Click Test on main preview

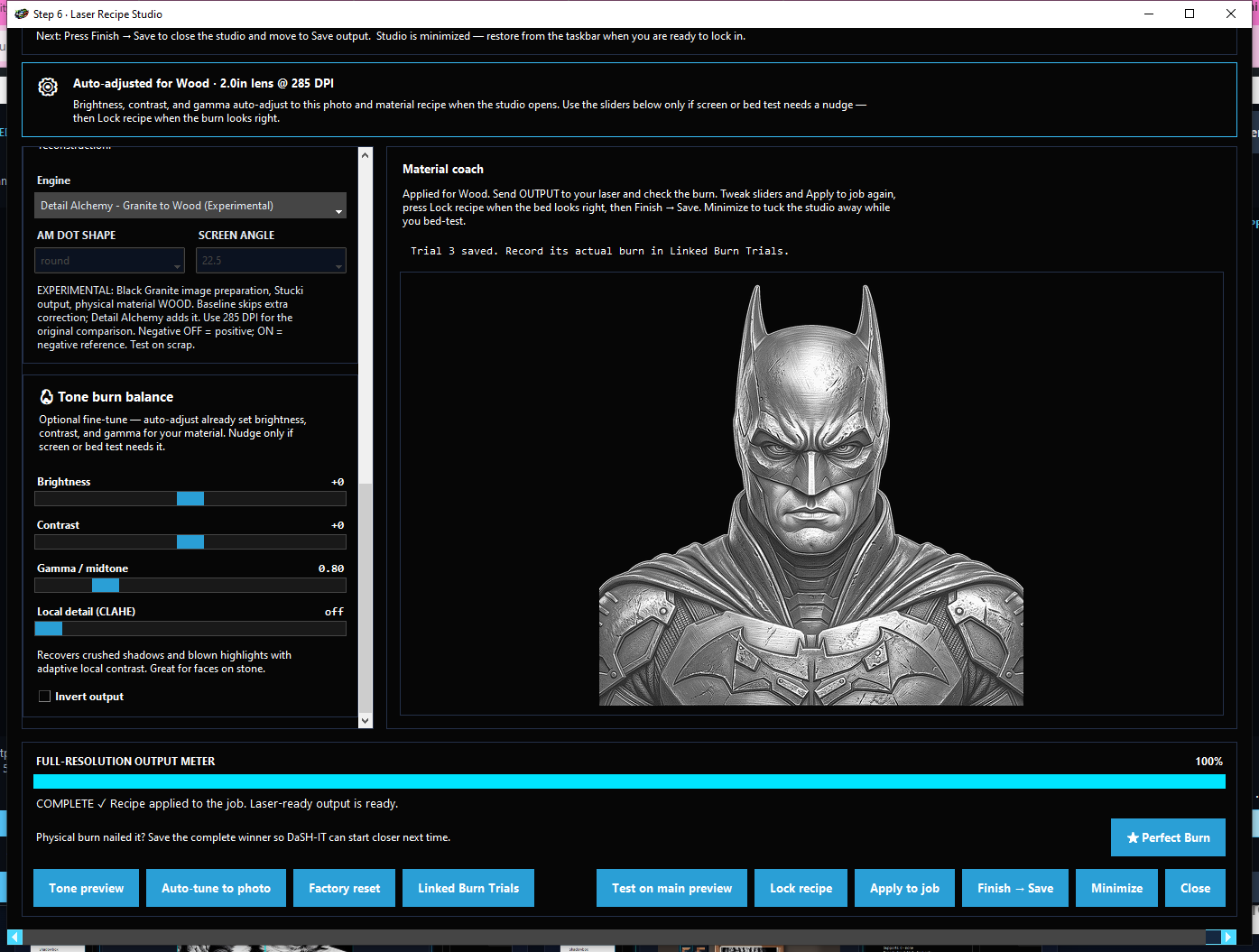coord(672,888)
